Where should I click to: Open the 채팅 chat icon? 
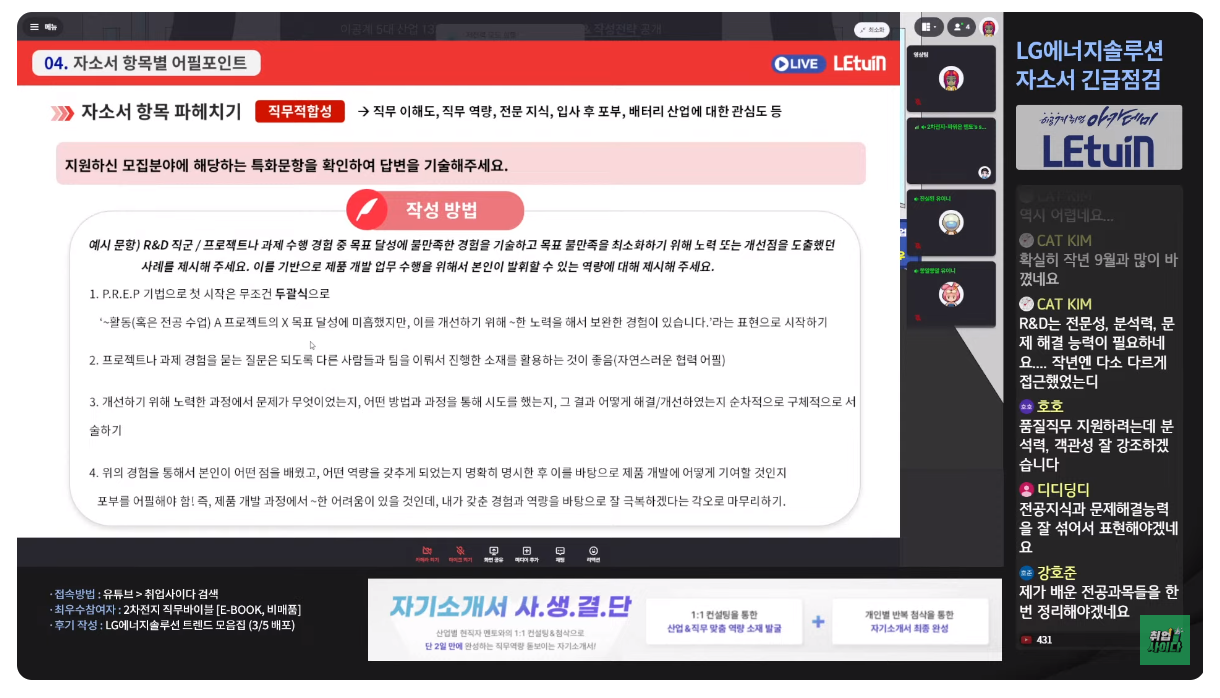(560, 553)
